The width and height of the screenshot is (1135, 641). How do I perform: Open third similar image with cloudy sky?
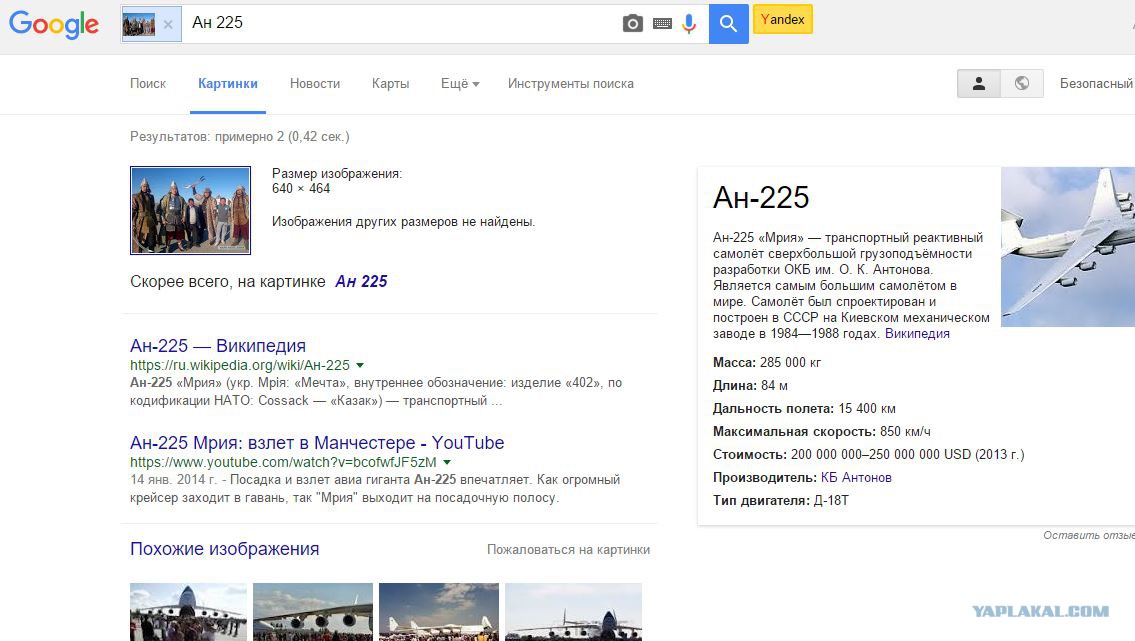[x=439, y=612]
